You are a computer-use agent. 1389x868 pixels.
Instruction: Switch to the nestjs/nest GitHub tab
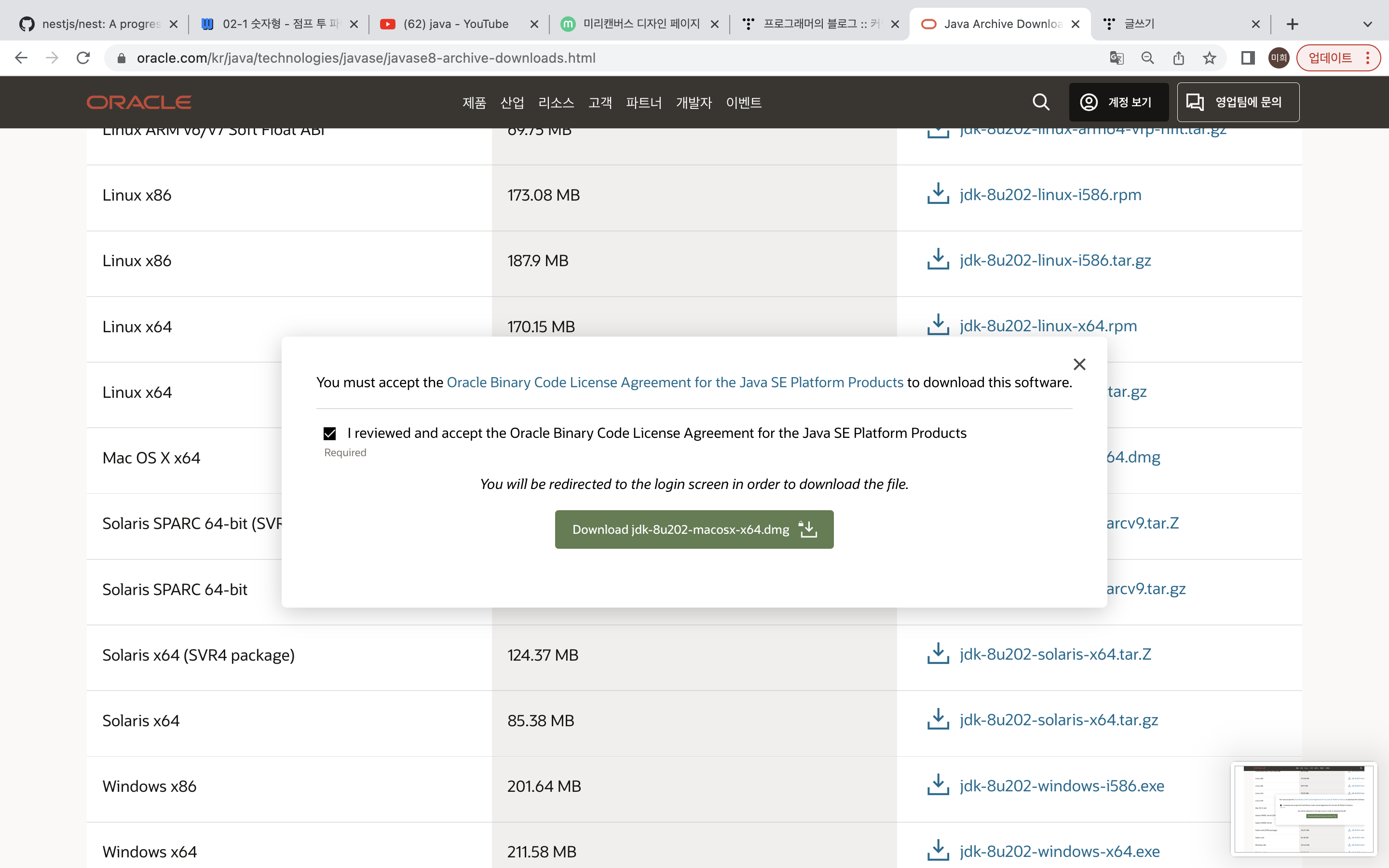(100, 24)
